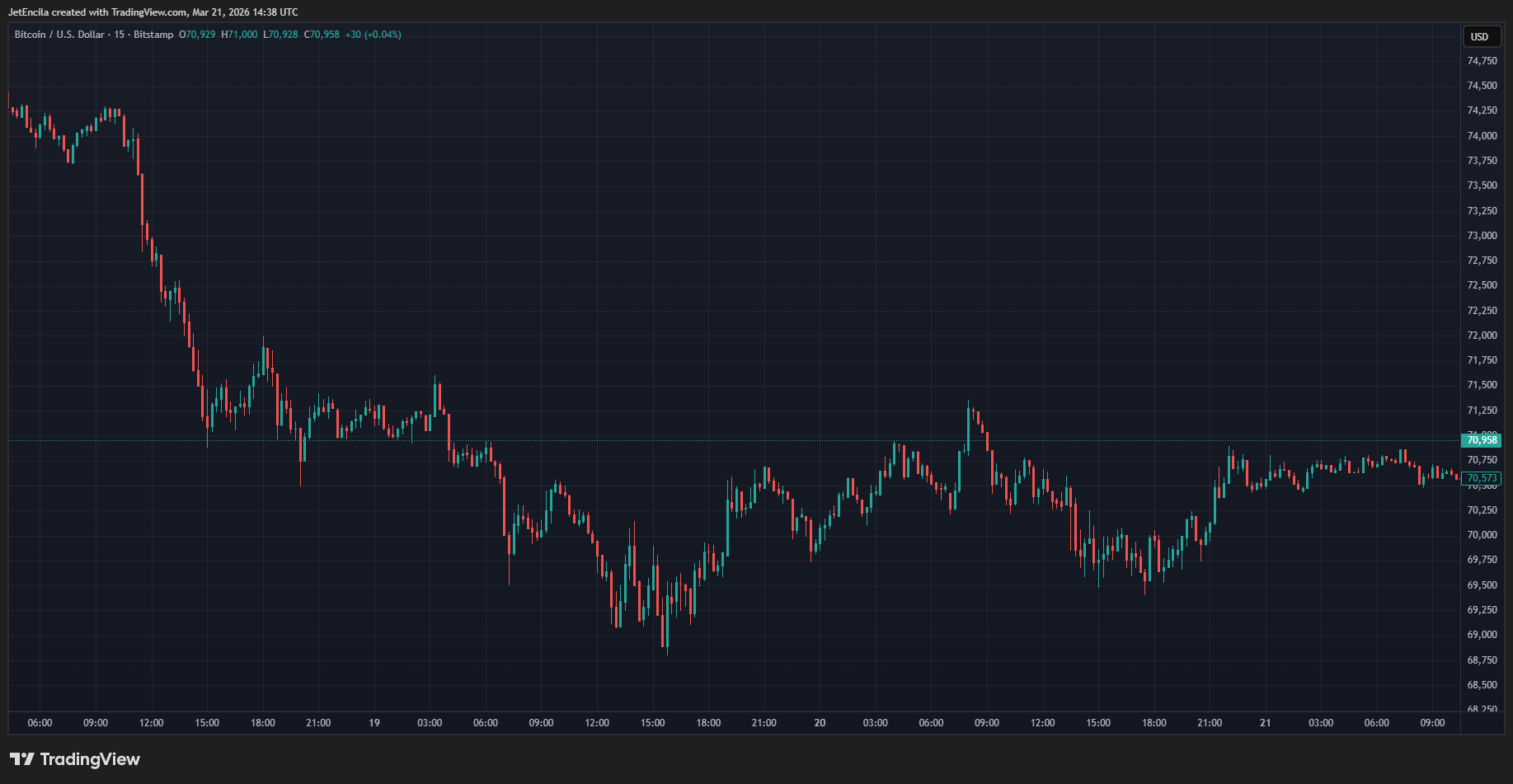Click the low price value L70,928

pyautogui.click(x=280, y=35)
